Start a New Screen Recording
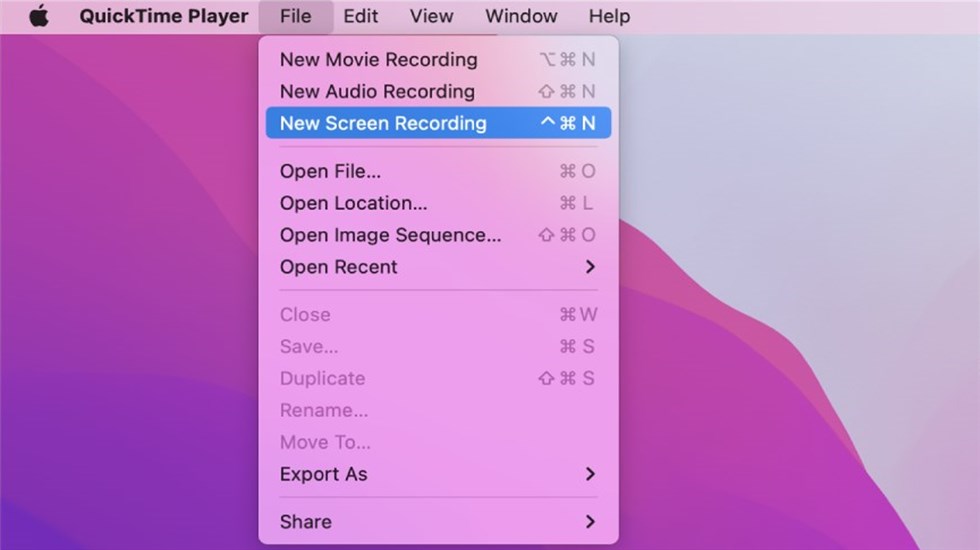The image size is (980, 550). 438,123
